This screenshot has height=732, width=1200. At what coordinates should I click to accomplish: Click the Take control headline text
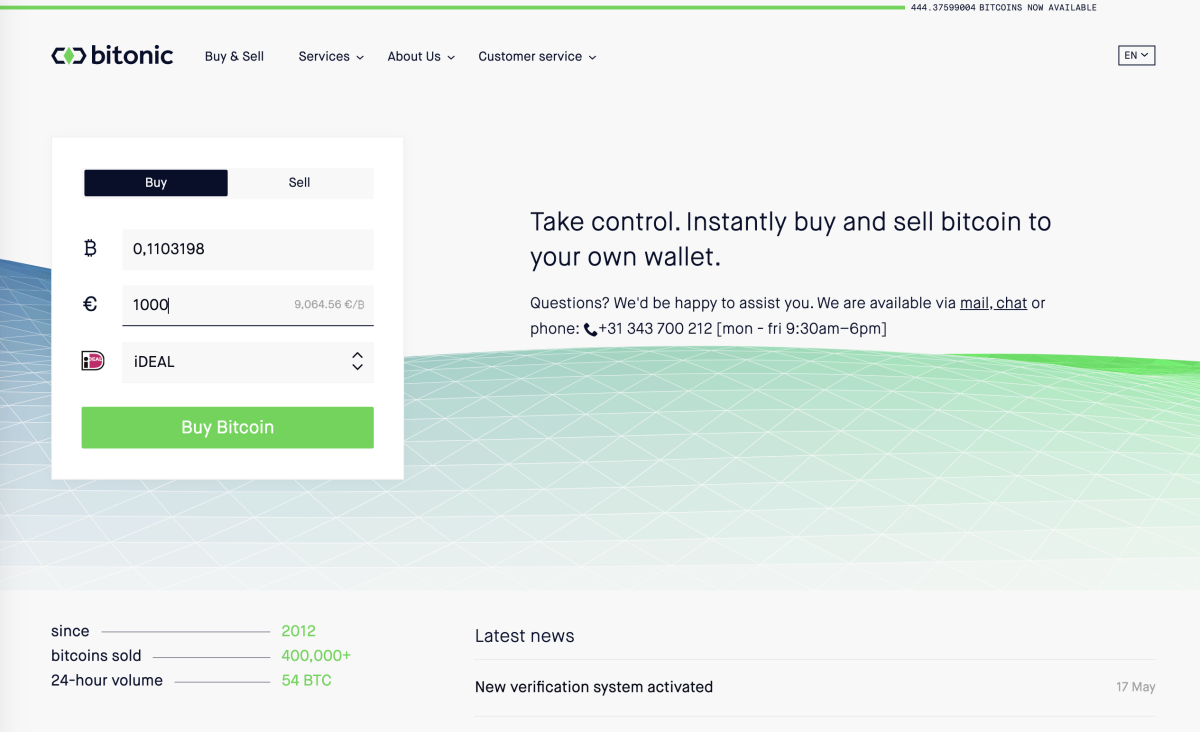790,239
